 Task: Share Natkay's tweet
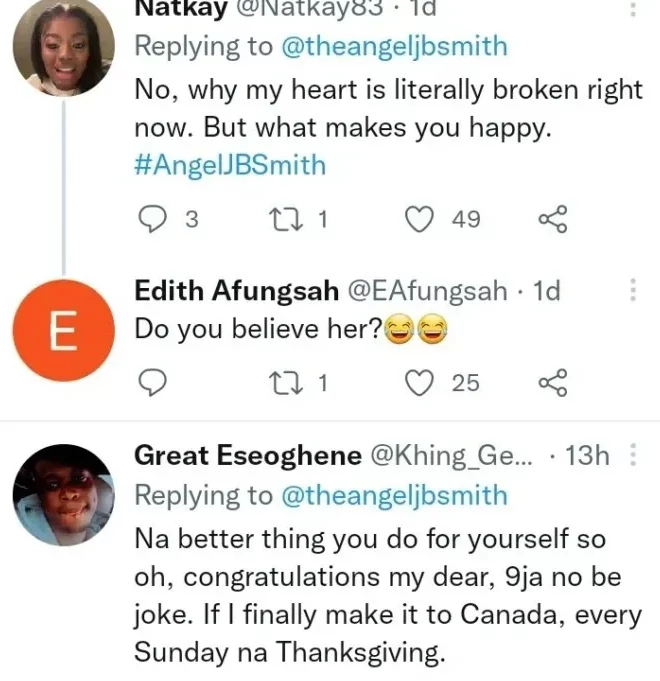click(x=553, y=219)
